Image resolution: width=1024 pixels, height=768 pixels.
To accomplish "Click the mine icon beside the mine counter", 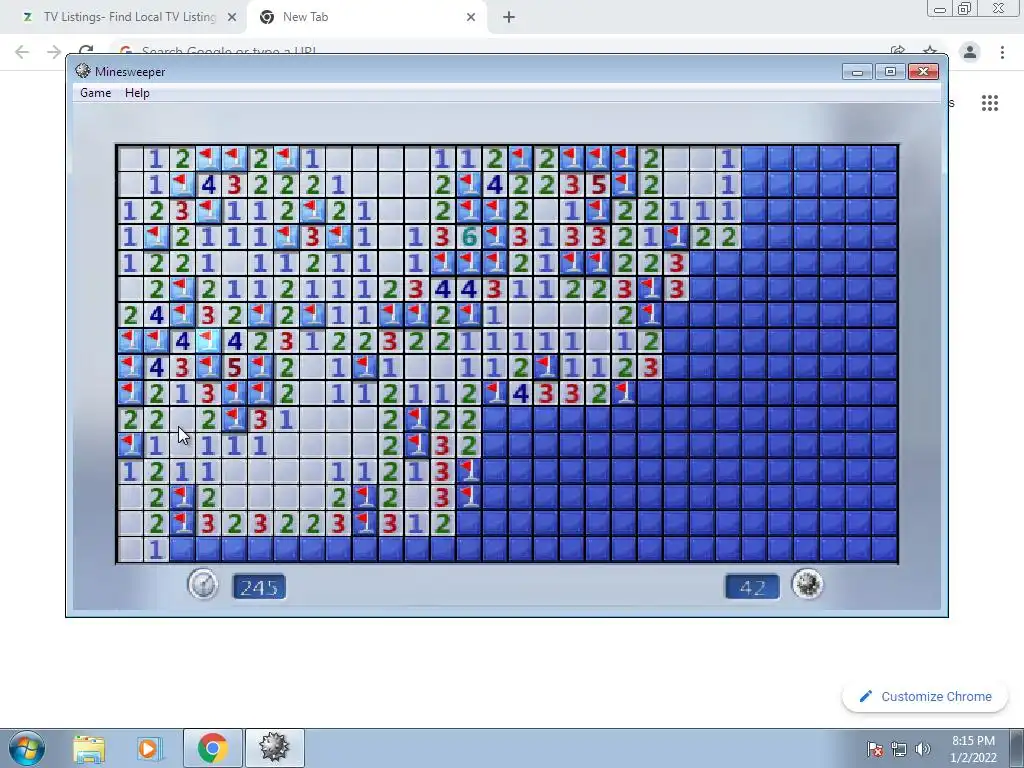I will pyautogui.click(x=807, y=584).
